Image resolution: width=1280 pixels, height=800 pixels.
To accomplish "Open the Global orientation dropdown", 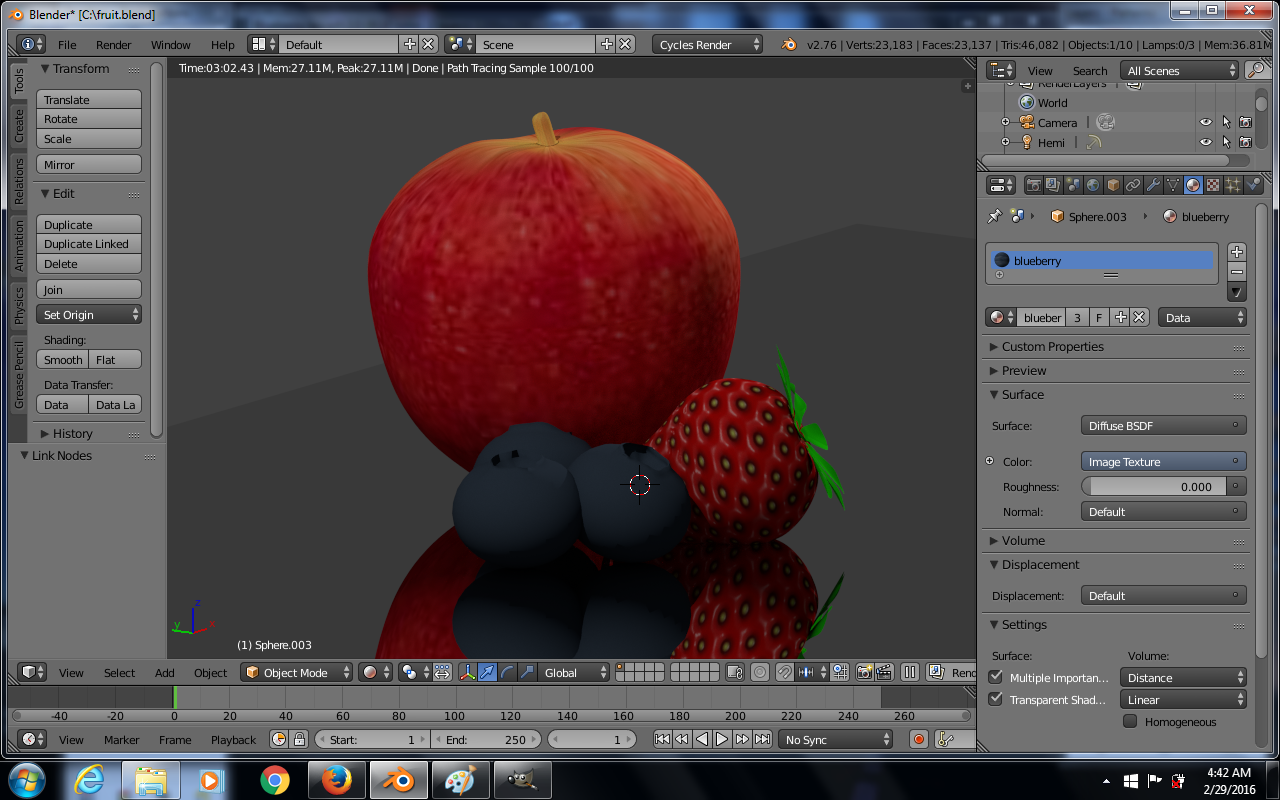I will [x=574, y=672].
